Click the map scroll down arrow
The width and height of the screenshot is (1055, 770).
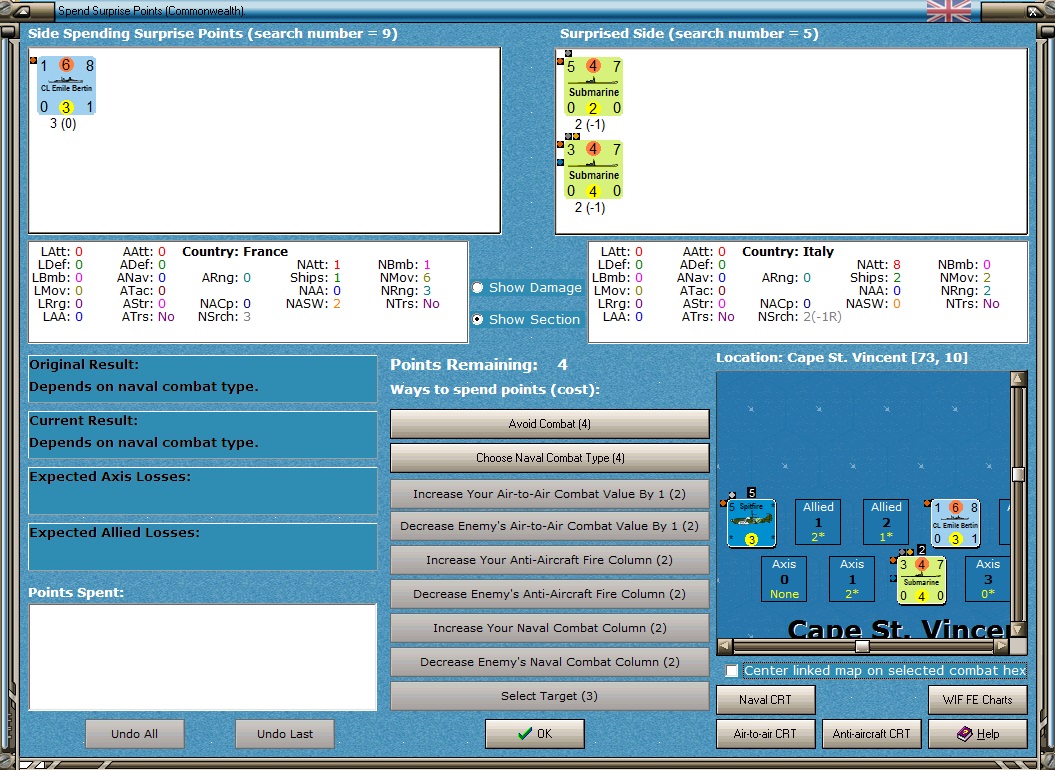[1018, 630]
